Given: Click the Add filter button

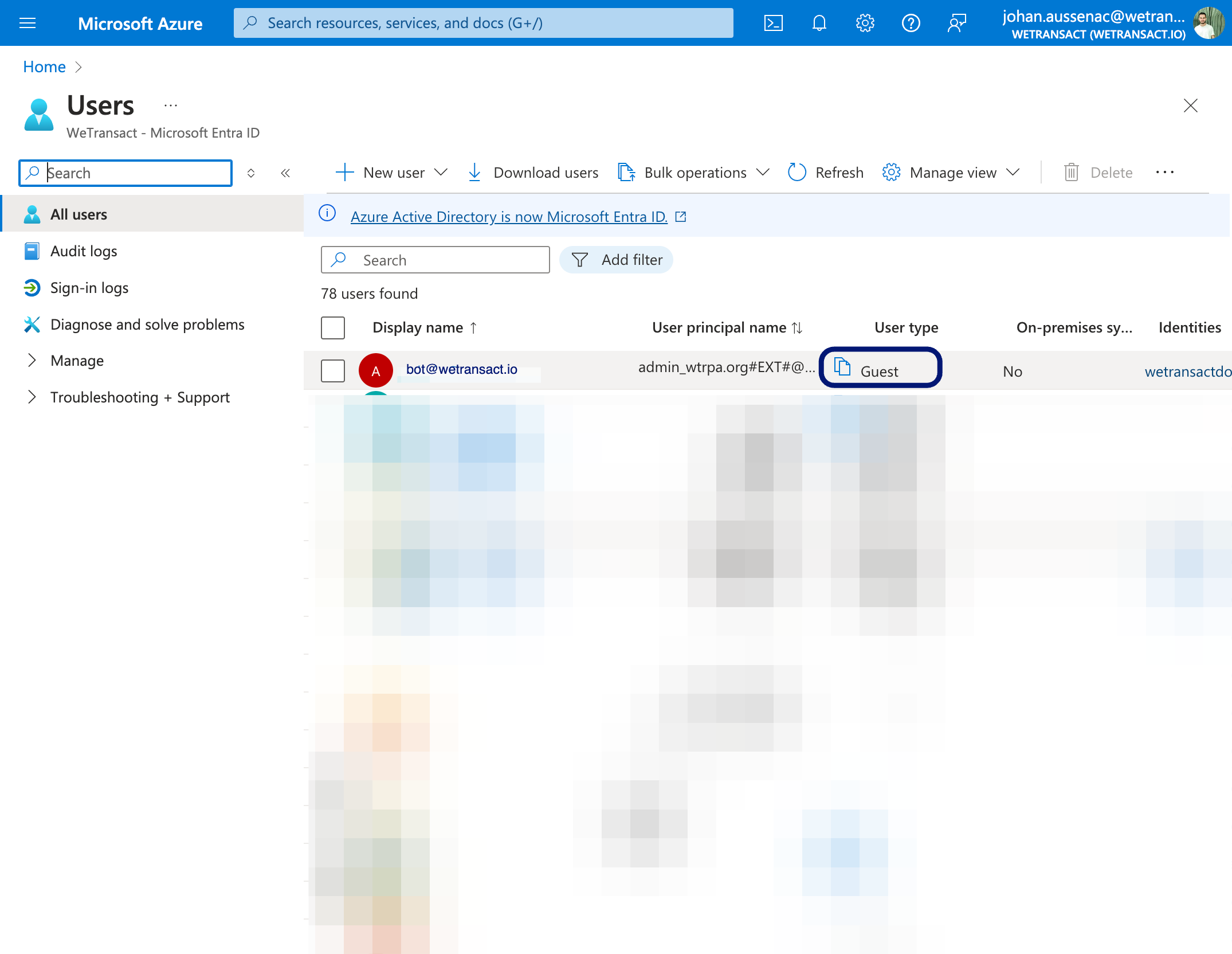Looking at the screenshot, I should point(616,260).
